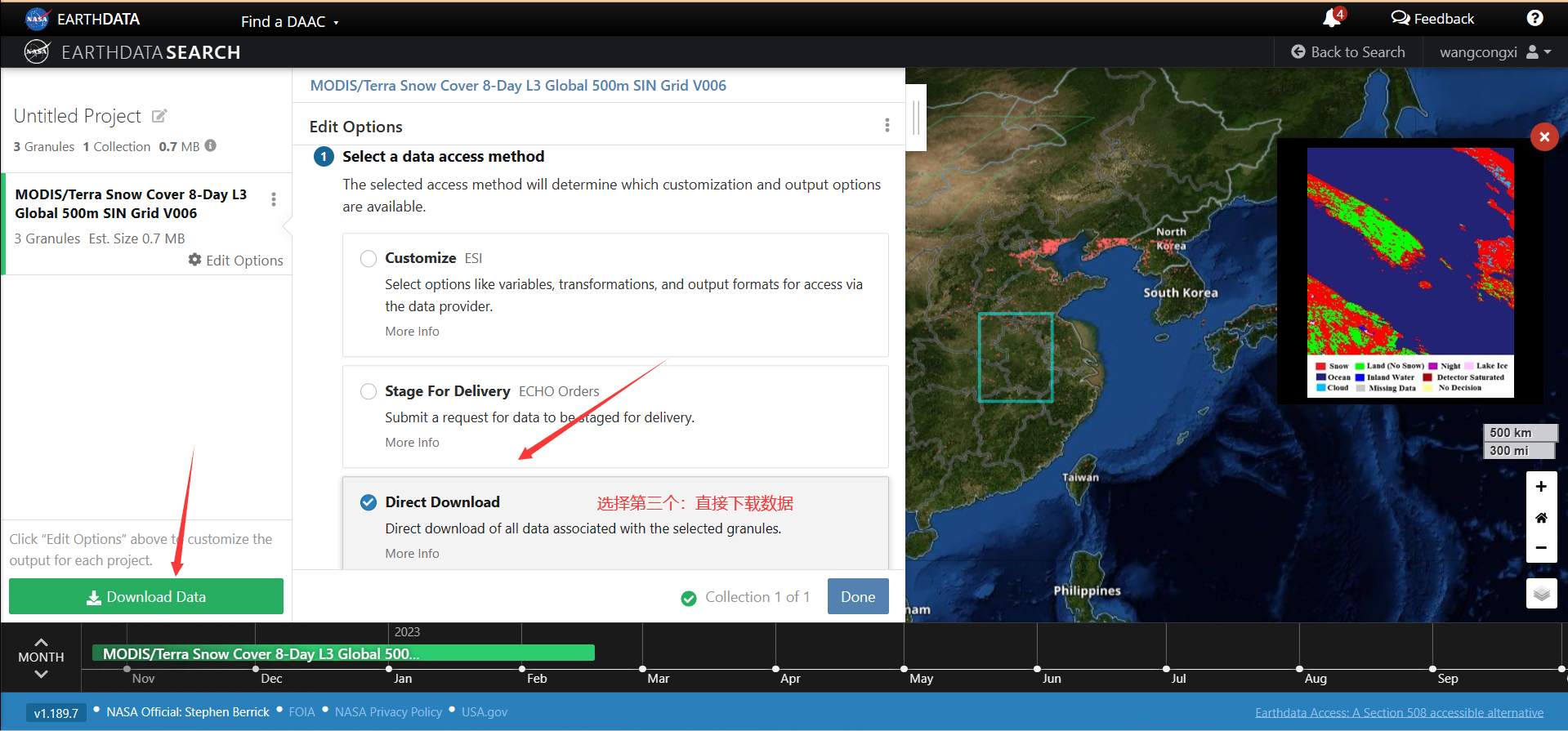The width and height of the screenshot is (1568, 731).
Task: Show project size info icon
Action: tap(211, 145)
